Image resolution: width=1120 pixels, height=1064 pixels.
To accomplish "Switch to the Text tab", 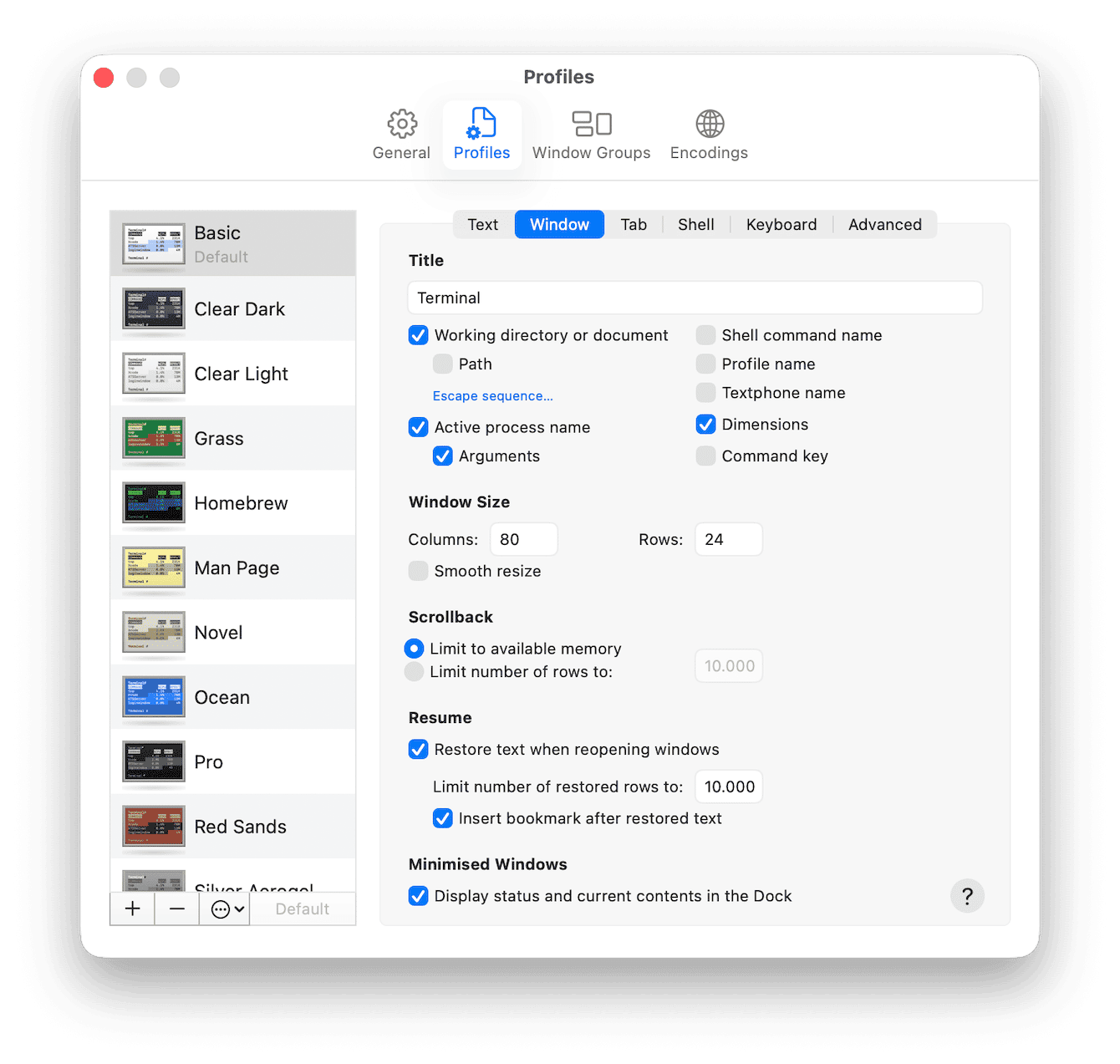I will 483,225.
